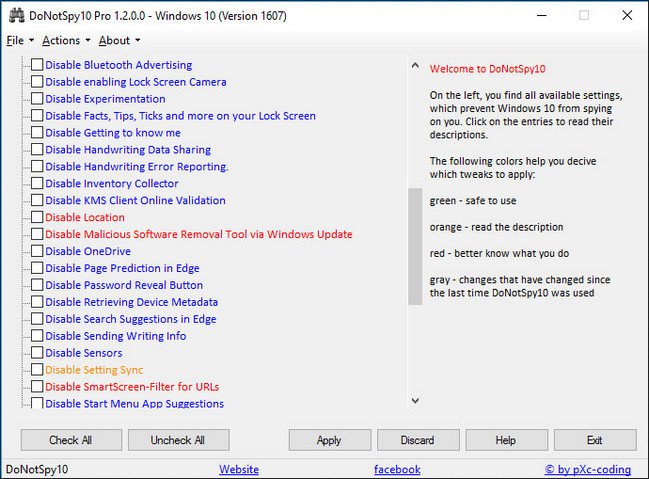Image resolution: width=649 pixels, height=479 pixels.
Task: Check Disable Start Menu App Suggestions box
Action: pos(37,403)
